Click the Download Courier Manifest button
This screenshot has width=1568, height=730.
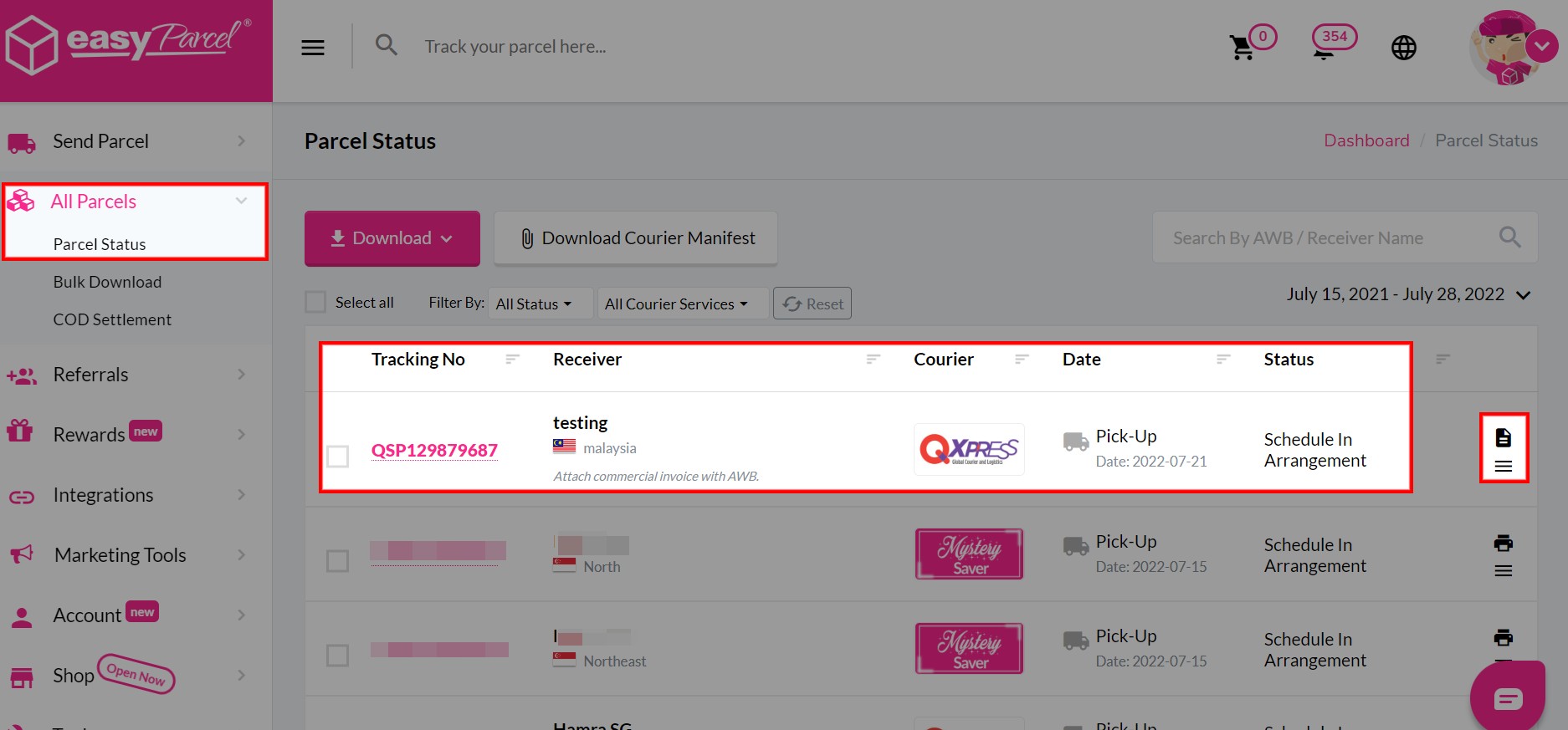pyautogui.click(x=635, y=237)
